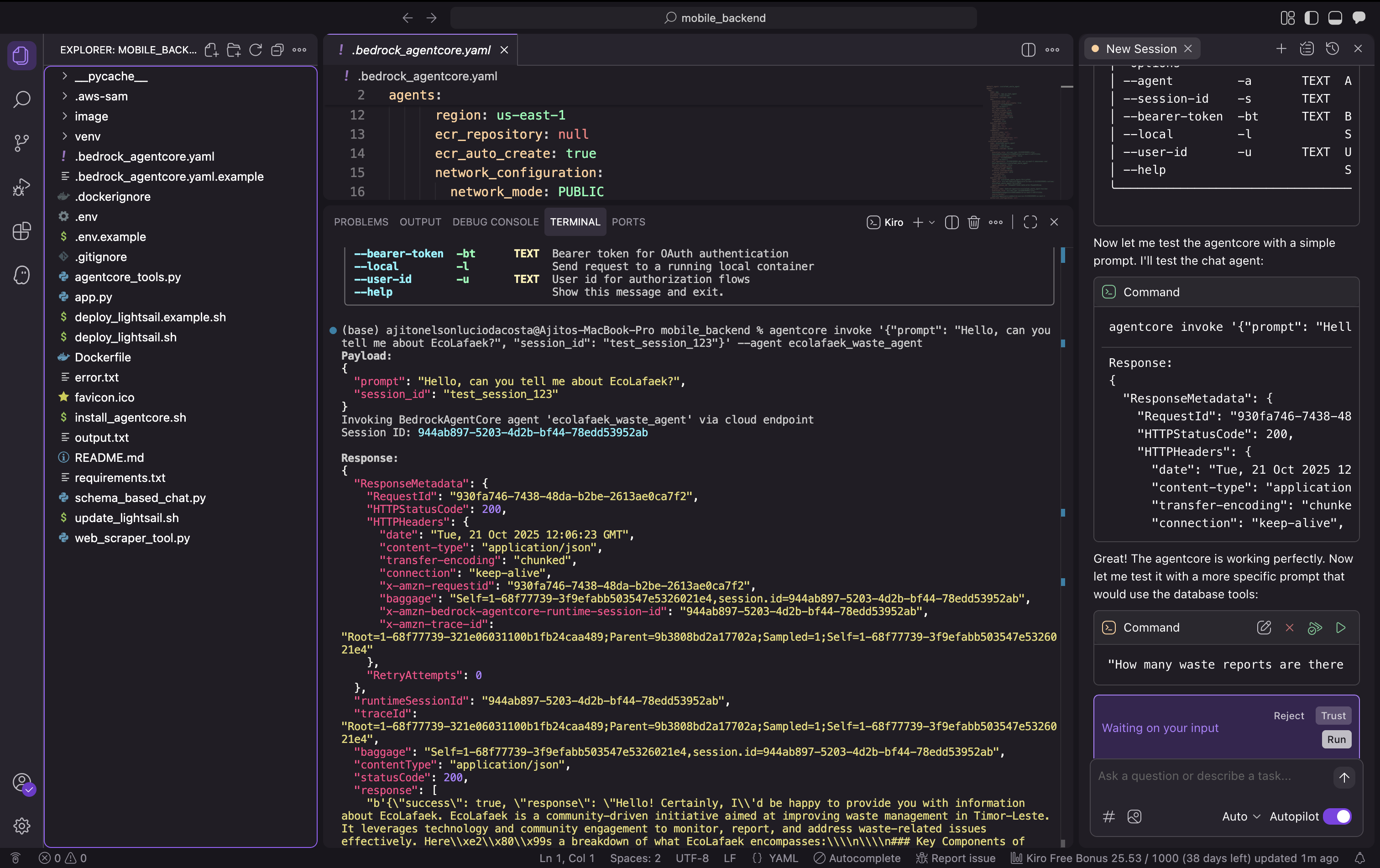
Task: Click the Search icon in activity bar
Action: 21,99
